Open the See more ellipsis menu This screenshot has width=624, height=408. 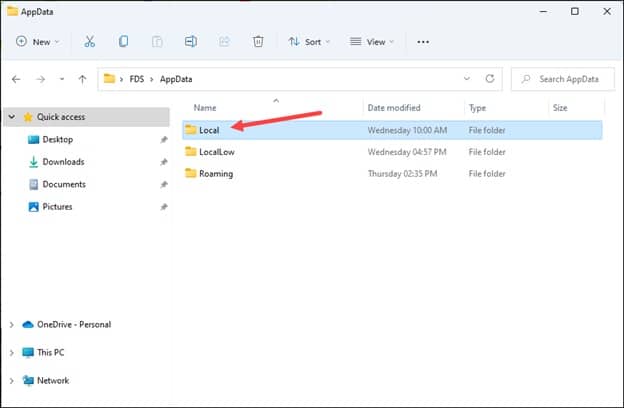point(423,42)
